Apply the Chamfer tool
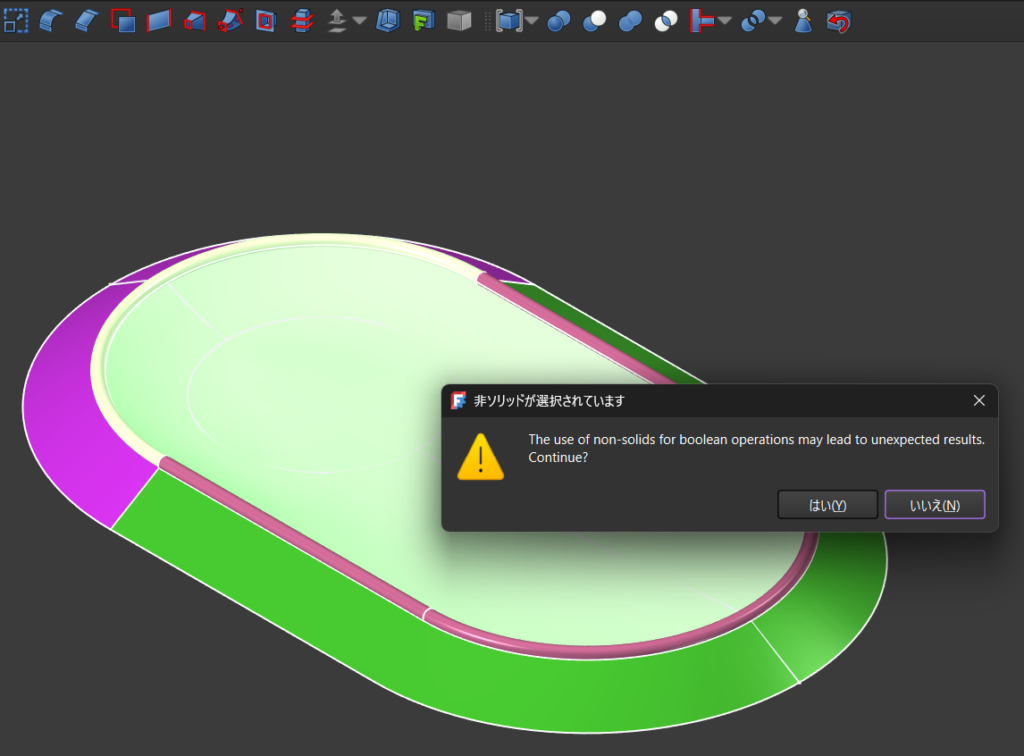This screenshot has height=756, width=1024. click(87, 20)
